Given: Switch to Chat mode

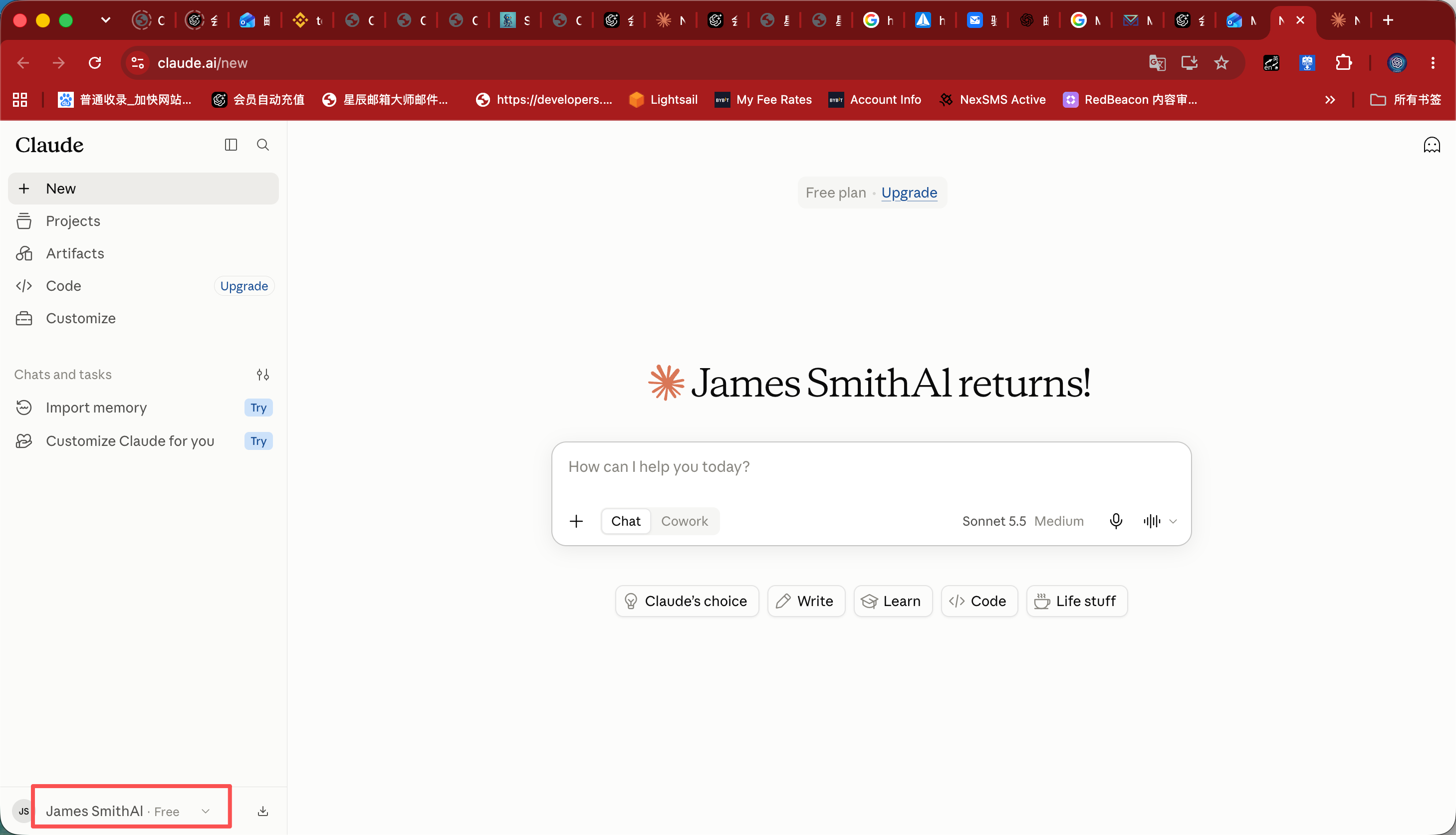Looking at the screenshot, I should [x=626, y=521].
